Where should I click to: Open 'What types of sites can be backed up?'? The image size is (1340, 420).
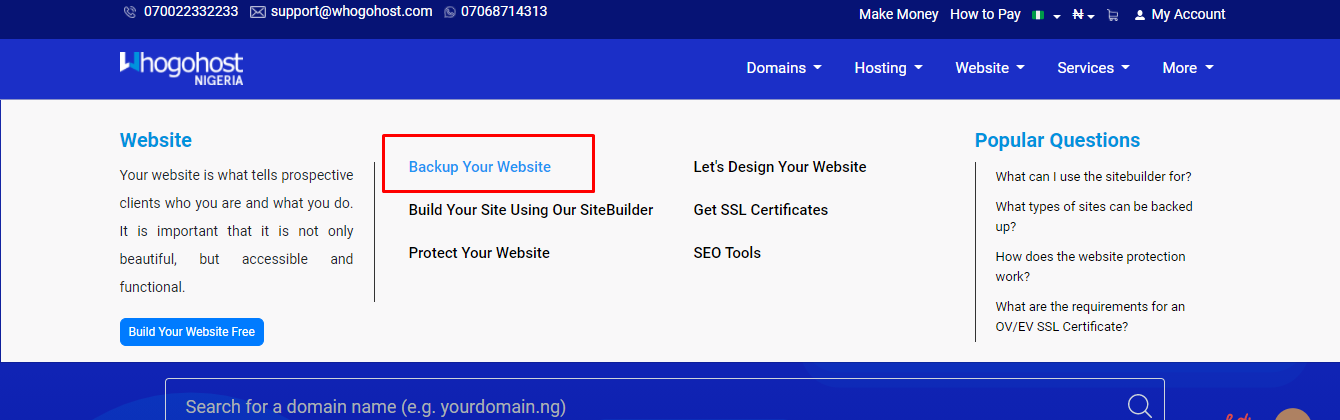[x=1094, y=216]
